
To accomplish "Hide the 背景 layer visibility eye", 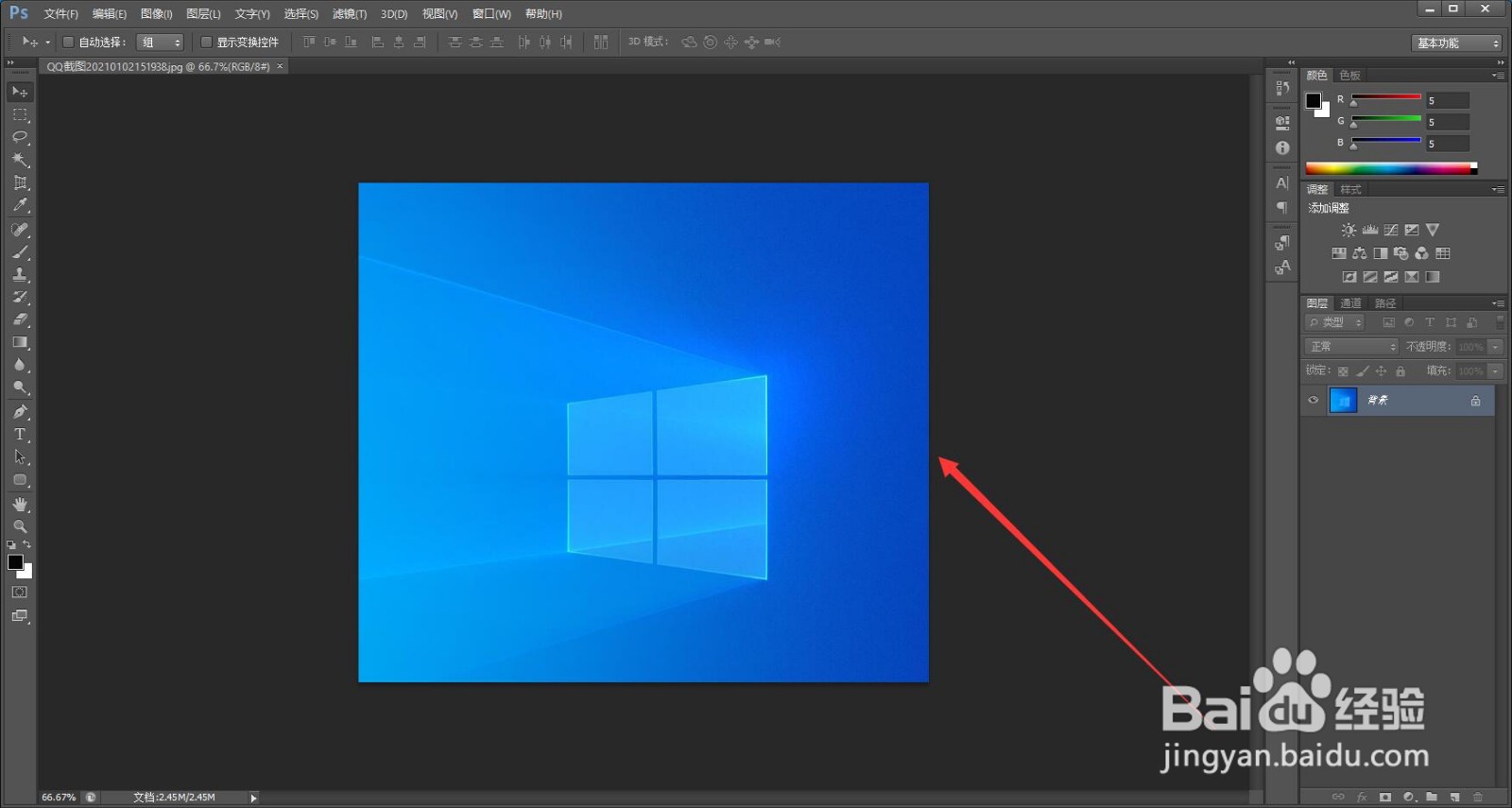I will coord(1313,401).
